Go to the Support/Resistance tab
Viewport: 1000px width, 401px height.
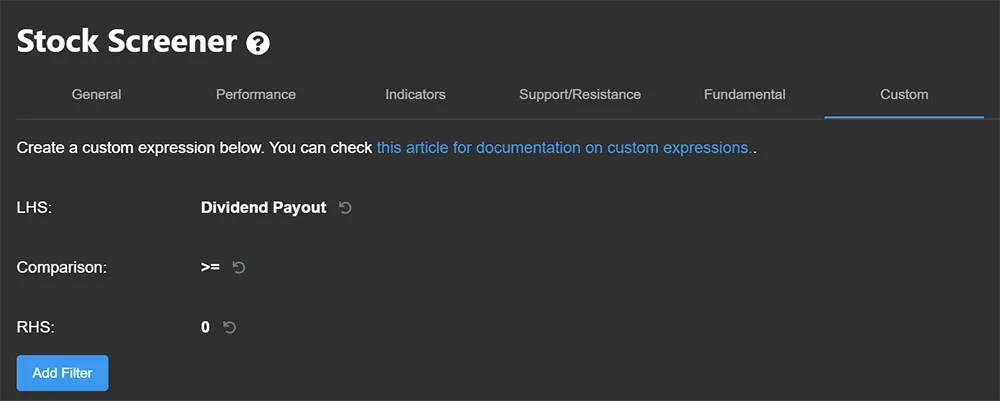click(580, 95)
